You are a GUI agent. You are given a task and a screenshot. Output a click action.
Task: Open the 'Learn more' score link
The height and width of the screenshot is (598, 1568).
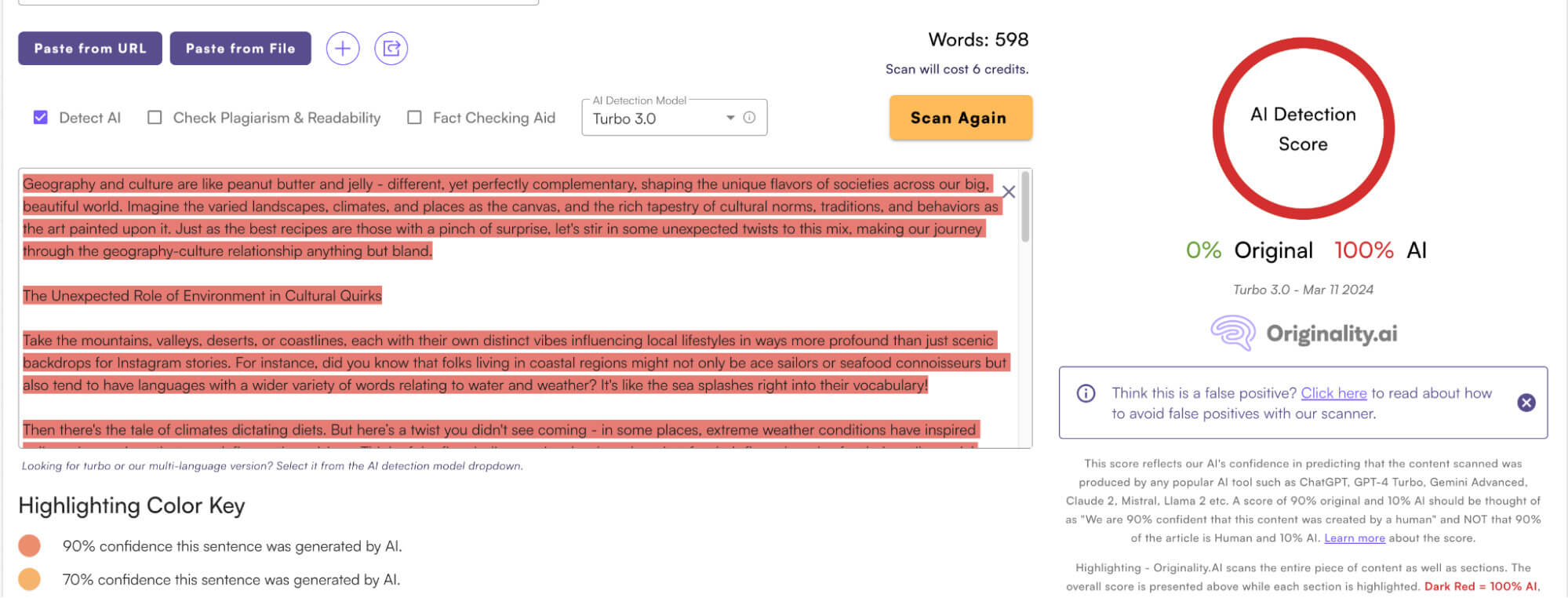(x=1355, y=538)
